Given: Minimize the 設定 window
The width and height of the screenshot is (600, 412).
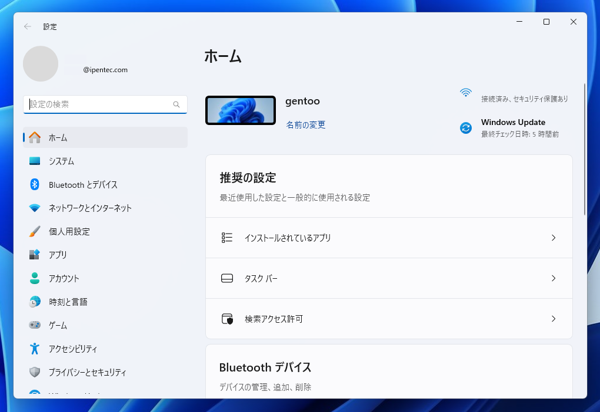Looking at the screenshot, I should point(519,22).
